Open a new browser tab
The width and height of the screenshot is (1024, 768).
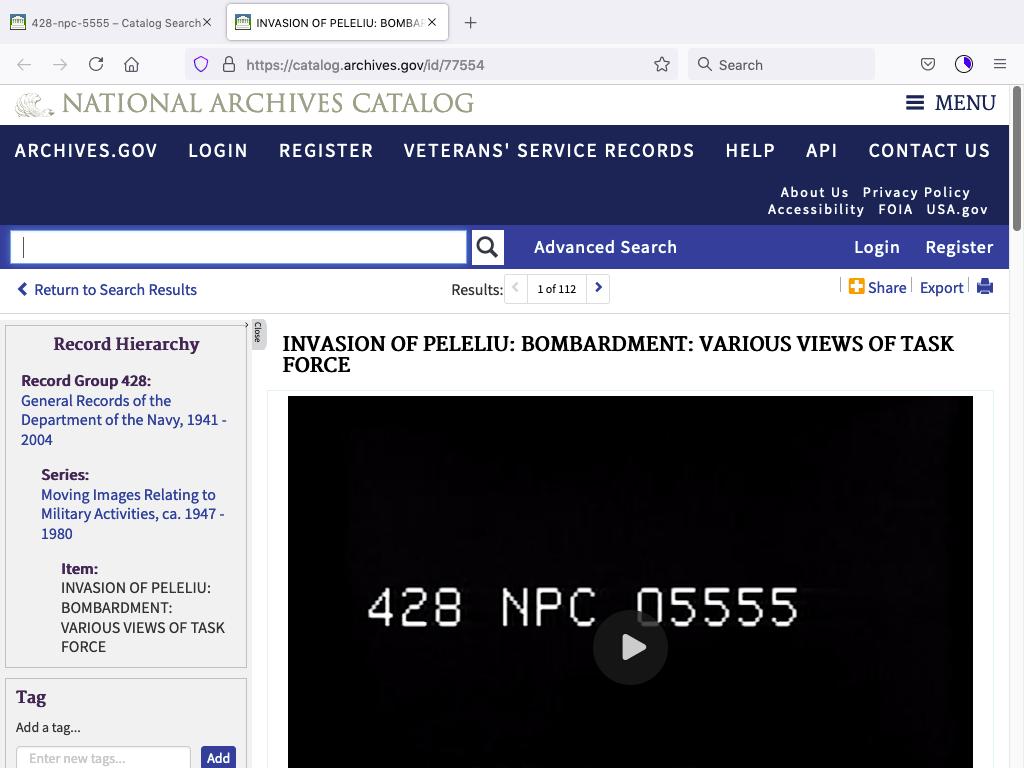click(x=471, y=22)
